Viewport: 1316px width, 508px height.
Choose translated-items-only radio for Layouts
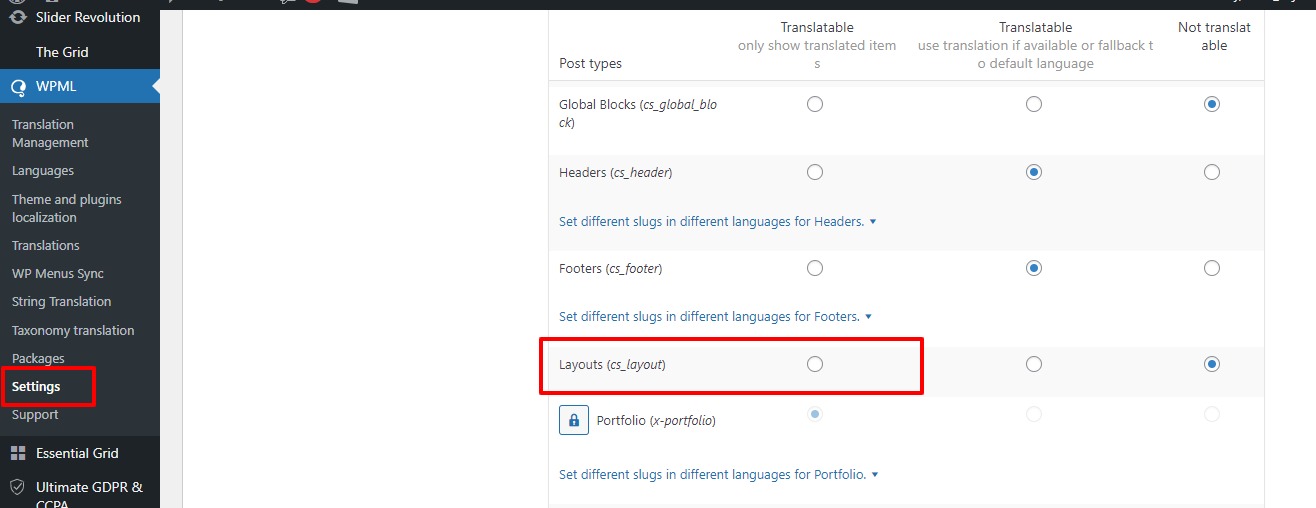815,364
